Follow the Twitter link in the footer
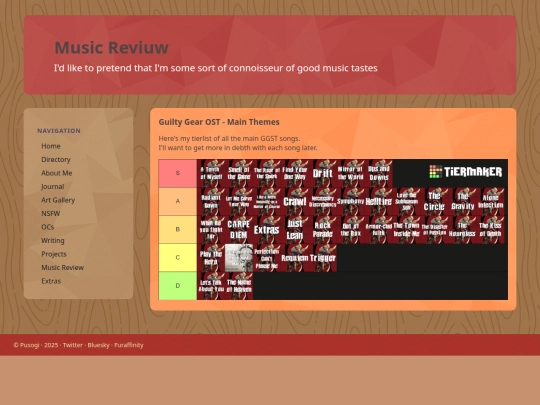 [73, 345]
